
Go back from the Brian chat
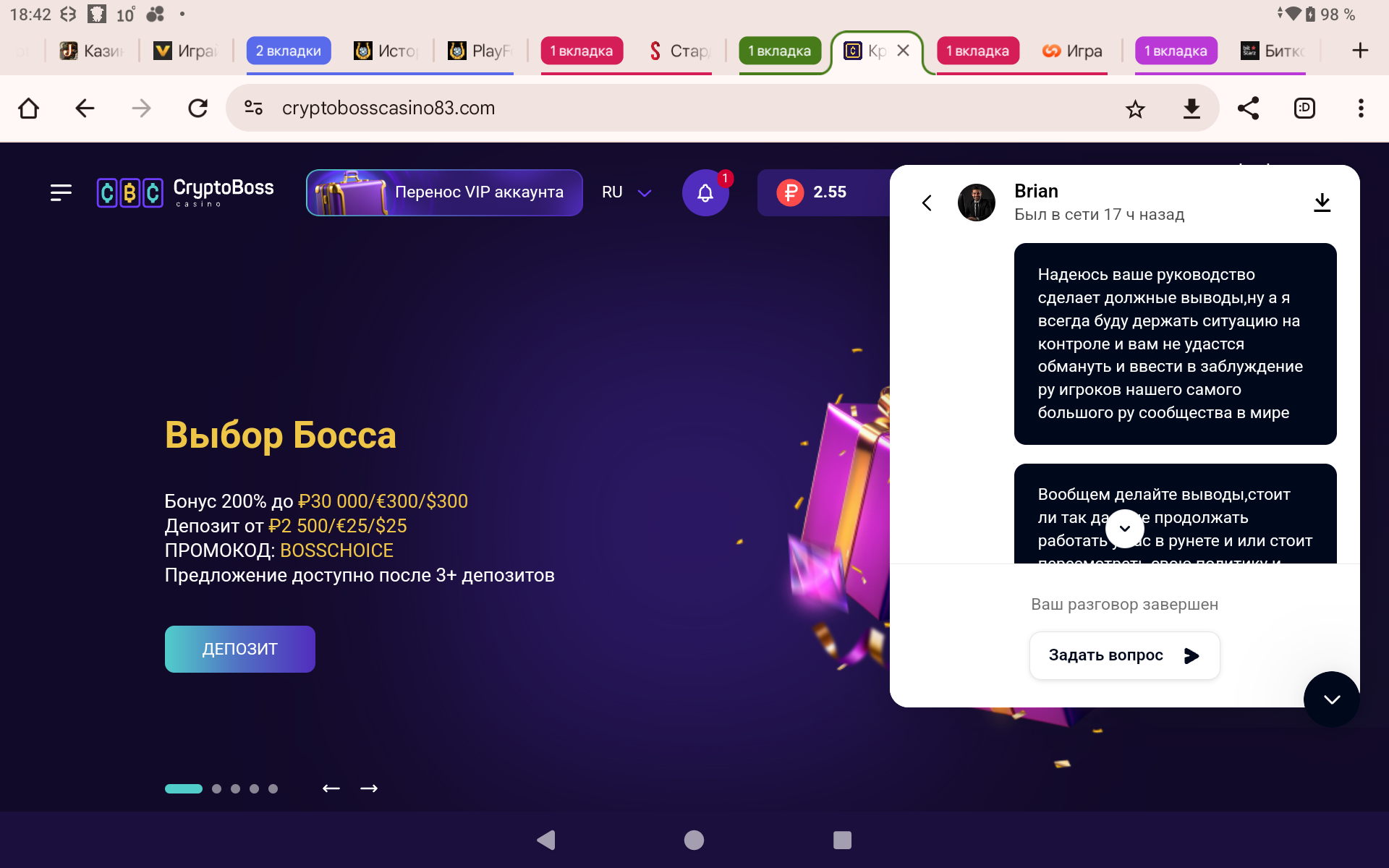pos(927,203)
